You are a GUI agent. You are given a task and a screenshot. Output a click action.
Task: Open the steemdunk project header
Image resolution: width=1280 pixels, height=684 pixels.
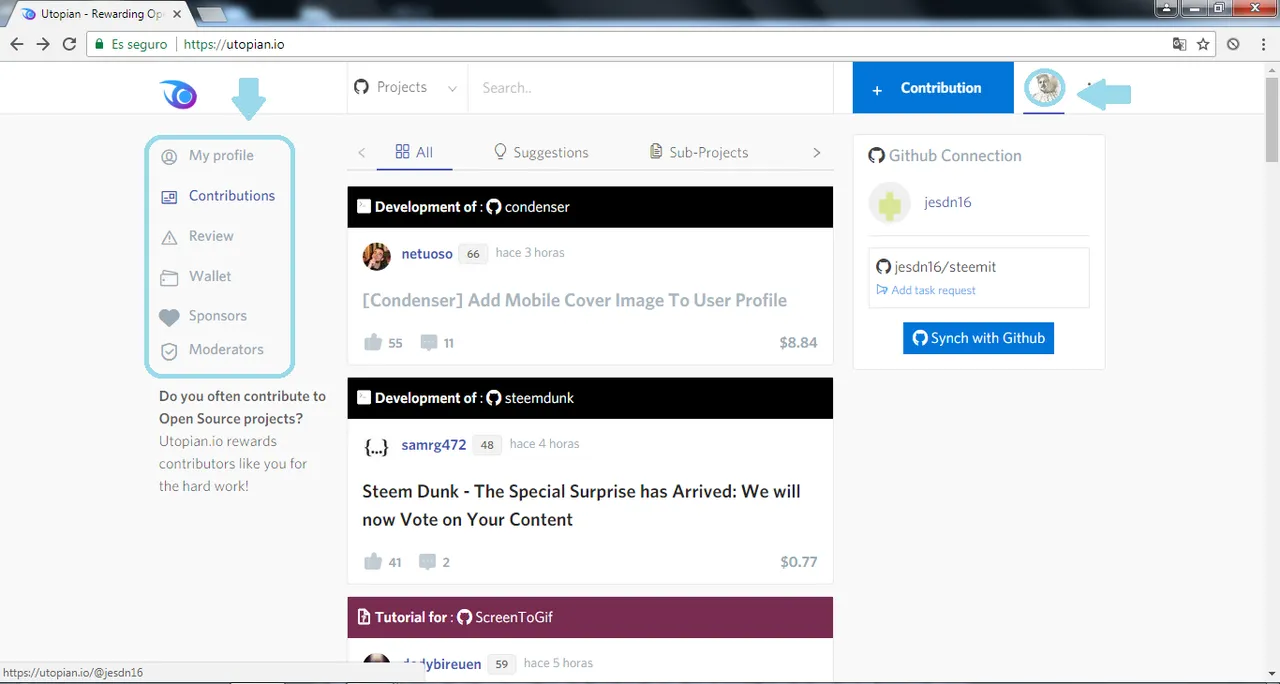(x=590, y=398)
